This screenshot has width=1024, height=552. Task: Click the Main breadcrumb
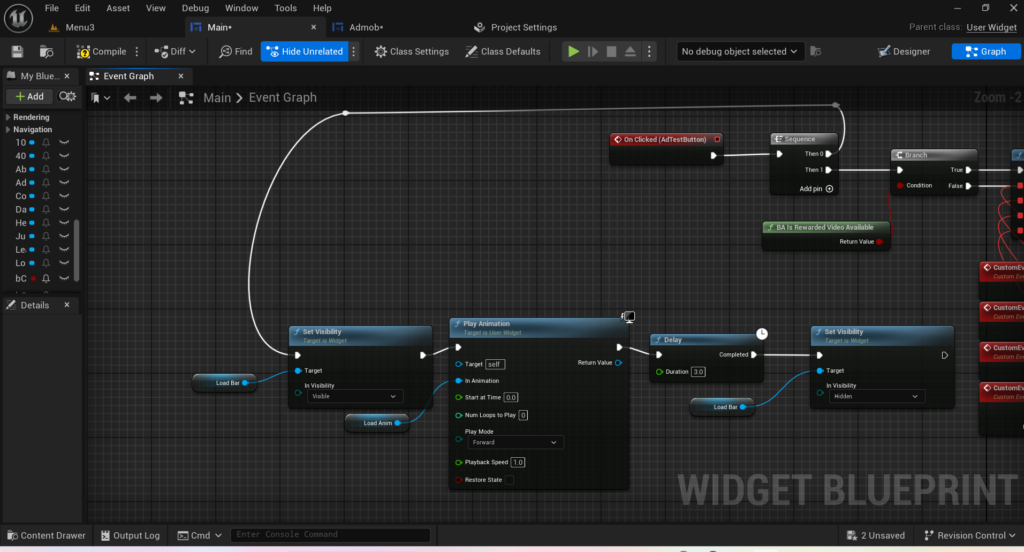pyautogui.click(x=217, y=97)
